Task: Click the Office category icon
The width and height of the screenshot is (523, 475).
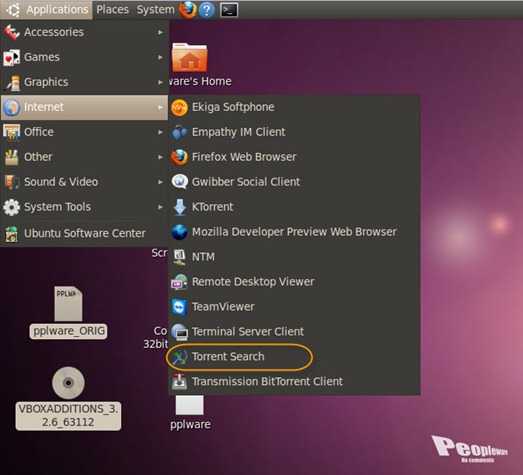Action: [x=12, y=132]
